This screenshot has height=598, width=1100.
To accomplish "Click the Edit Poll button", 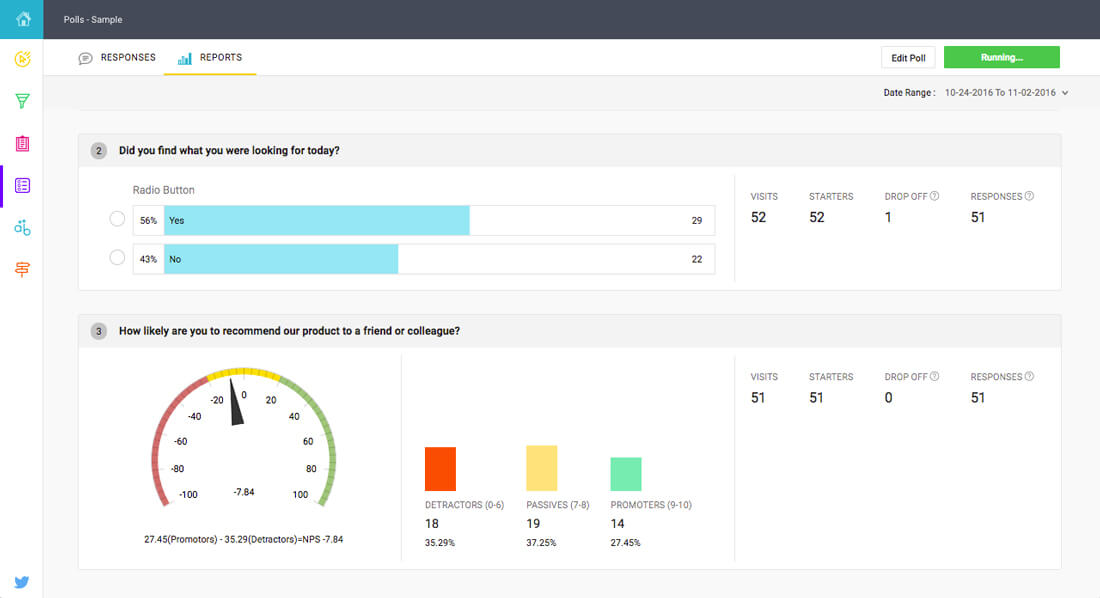I will [908, 58].
